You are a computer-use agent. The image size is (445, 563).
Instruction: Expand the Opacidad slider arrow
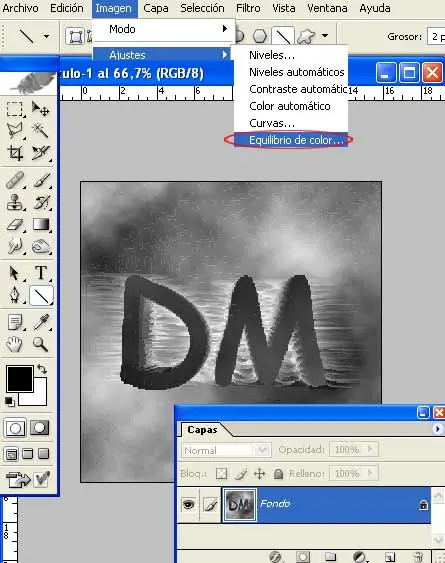pyautogui.click(x=370, y=449)
